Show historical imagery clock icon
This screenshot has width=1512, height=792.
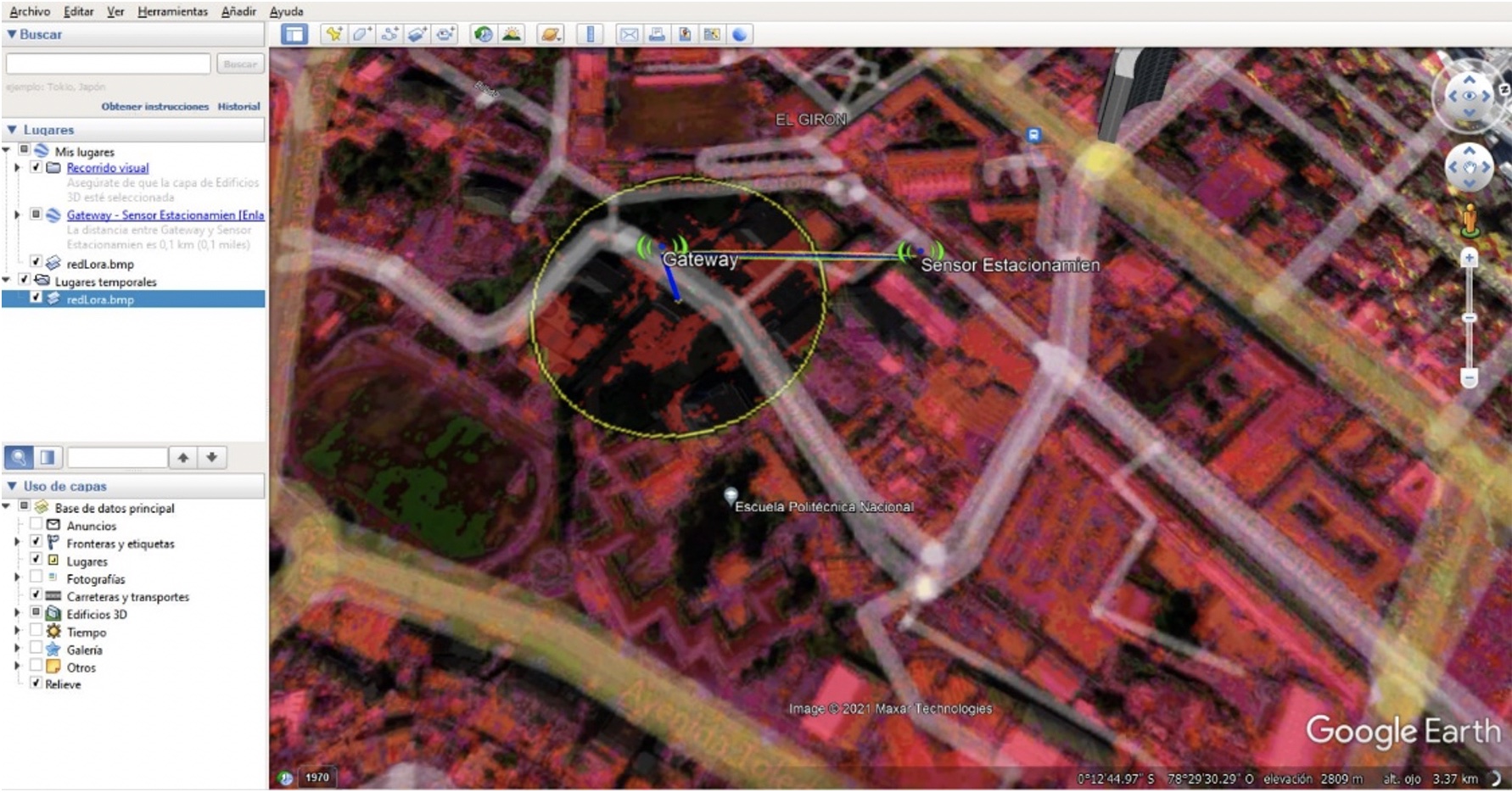tap(483, 34)
